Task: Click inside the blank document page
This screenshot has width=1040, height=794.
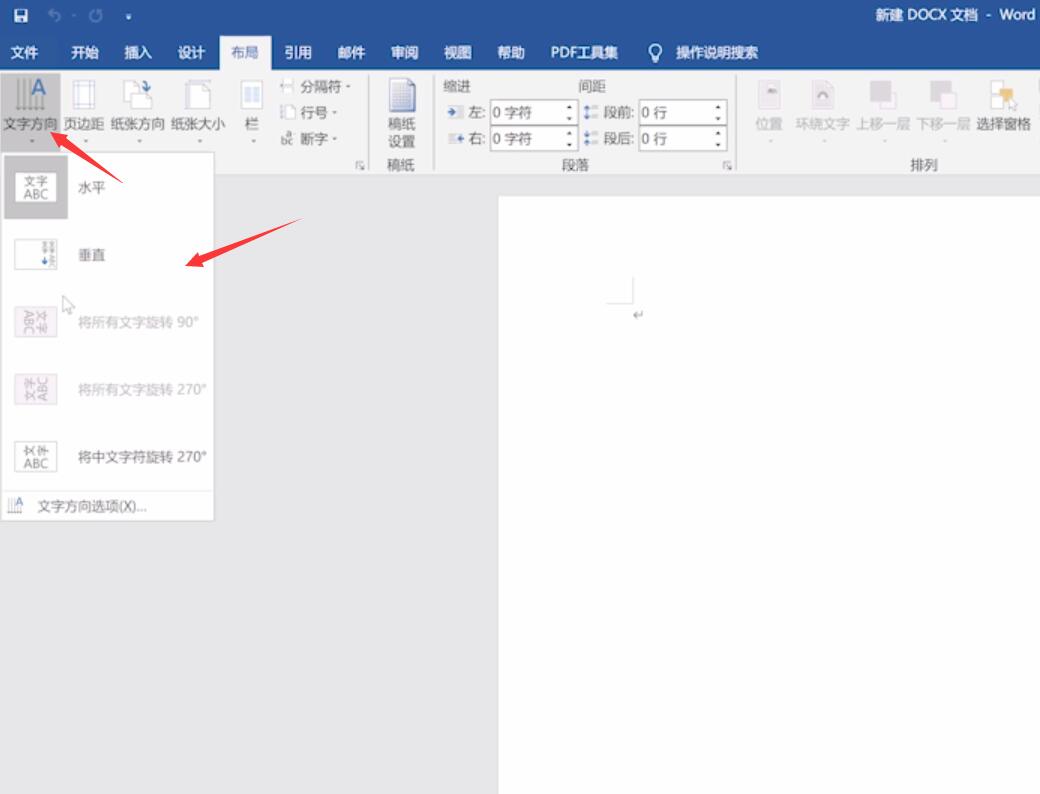Action: click(769, 494)
